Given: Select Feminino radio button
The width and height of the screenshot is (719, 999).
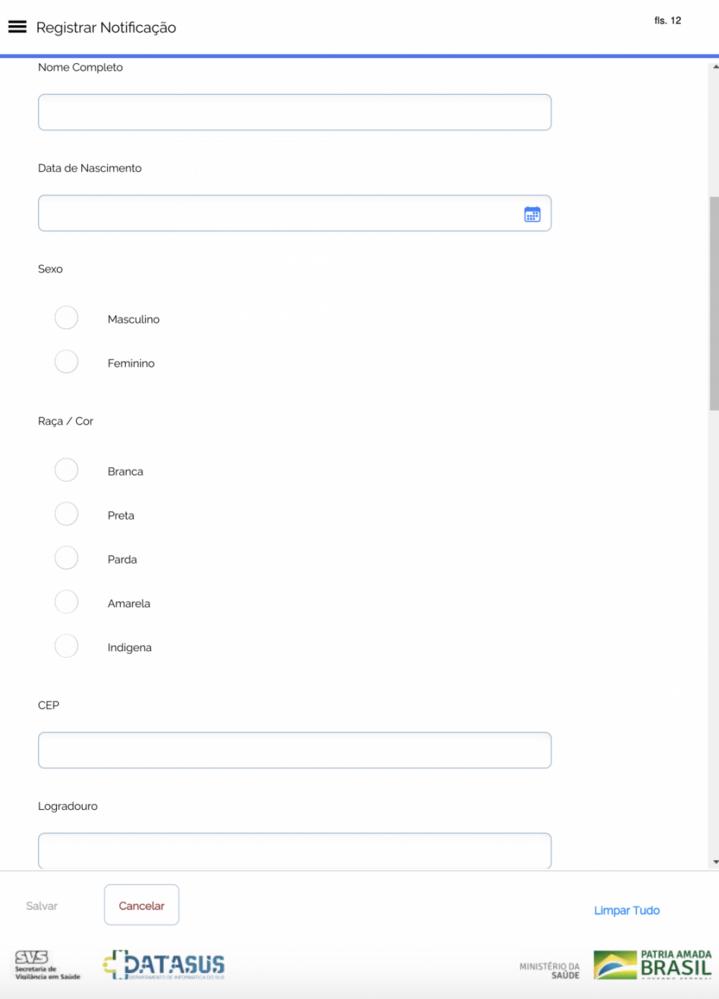Looking at the screenshot, I should pyautogui.click(x=66, y=362).
